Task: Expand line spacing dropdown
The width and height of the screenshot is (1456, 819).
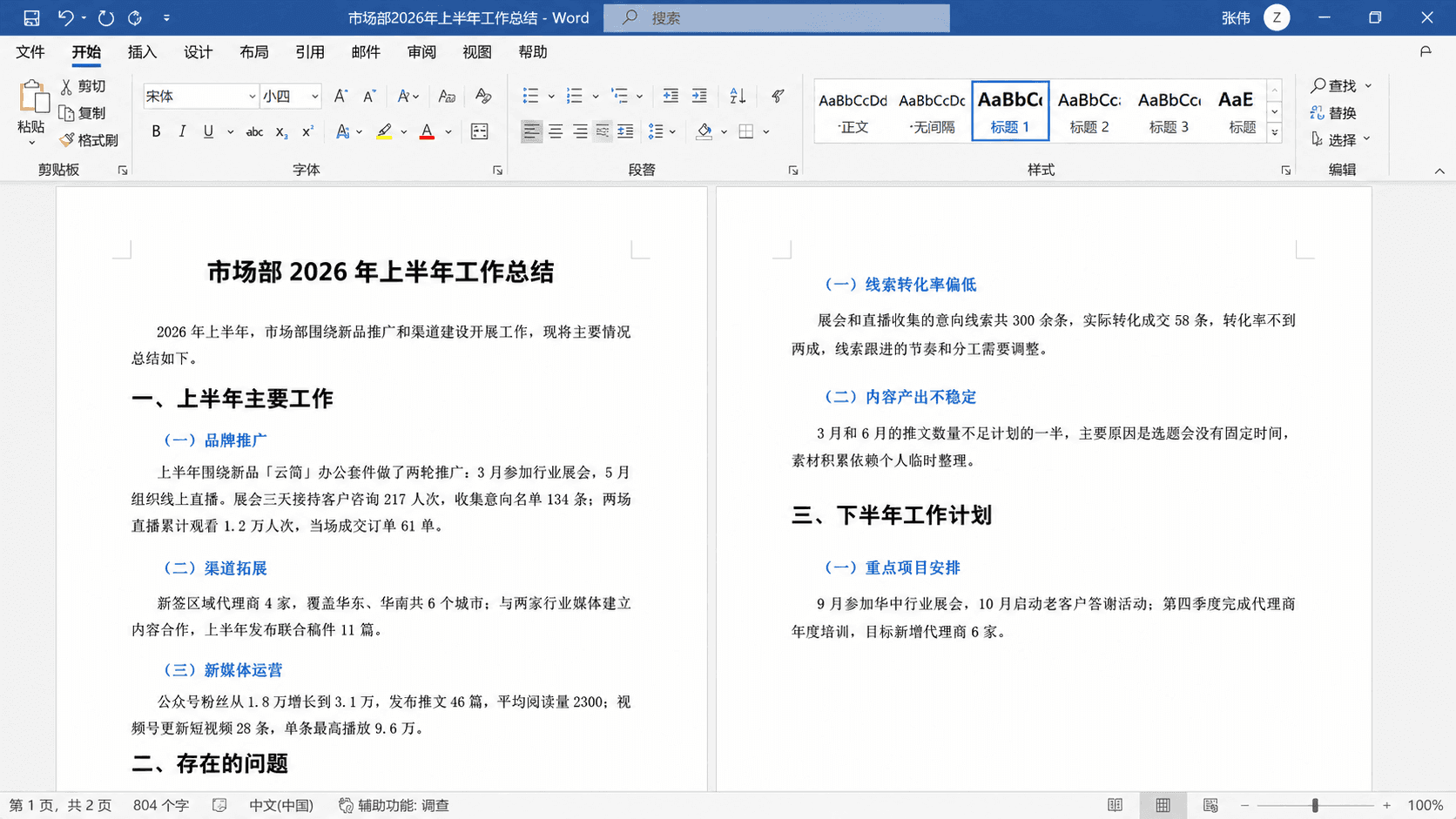Action: tap(672, 132)
